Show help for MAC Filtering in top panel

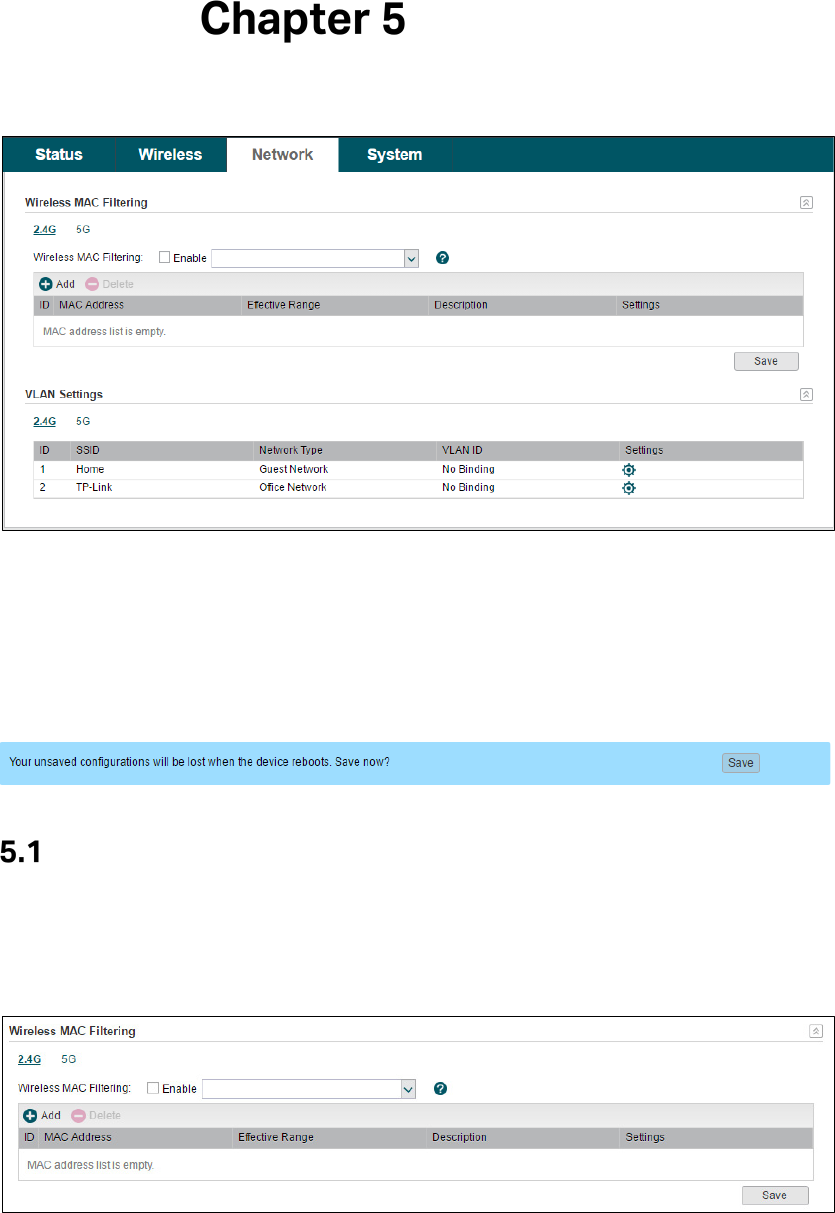click(x=443, y=258)
